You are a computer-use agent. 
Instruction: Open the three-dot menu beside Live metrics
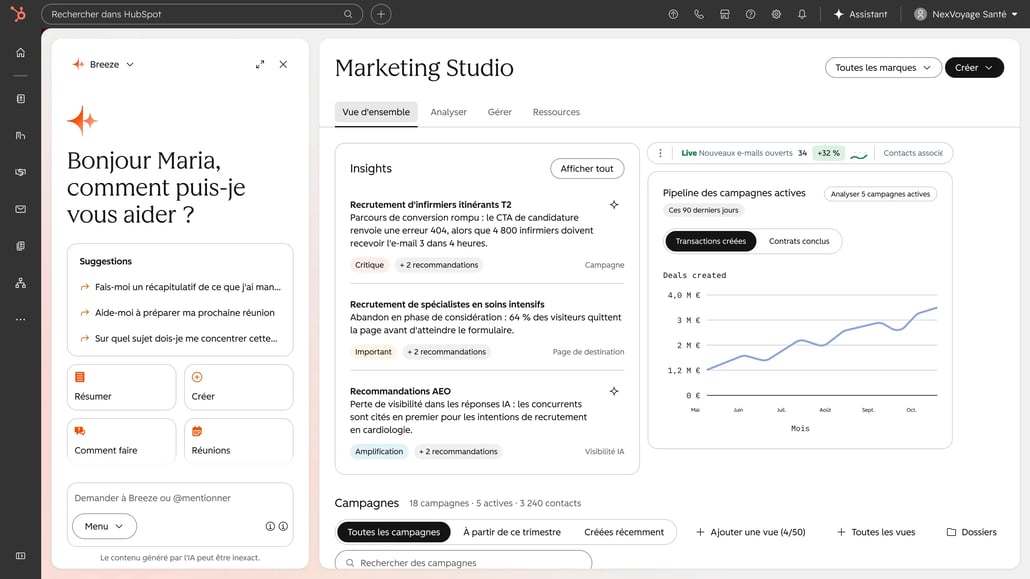click(660, 153)
